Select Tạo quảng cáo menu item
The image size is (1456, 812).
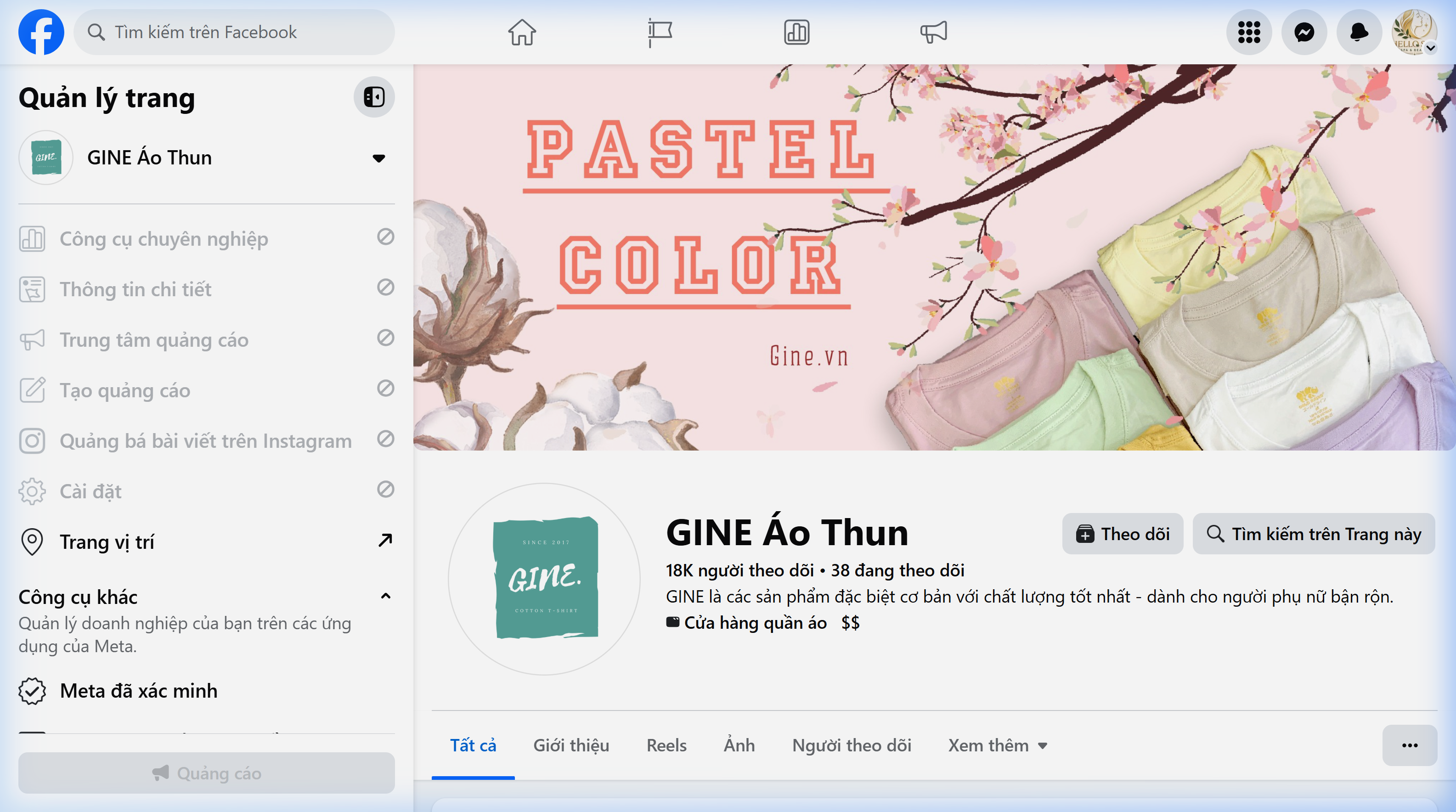click(206, 390)
